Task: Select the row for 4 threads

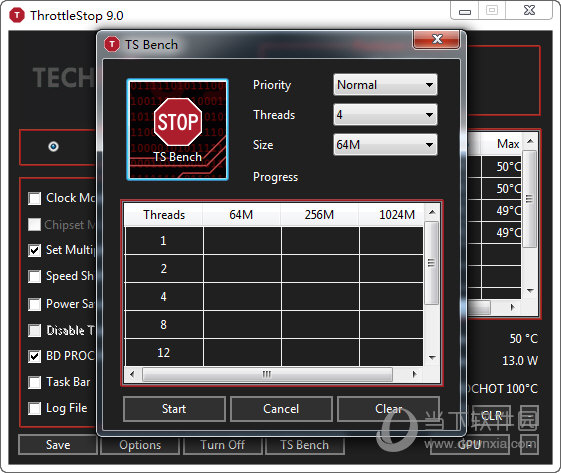Action: pyautogui.click(x=274, y=297)
